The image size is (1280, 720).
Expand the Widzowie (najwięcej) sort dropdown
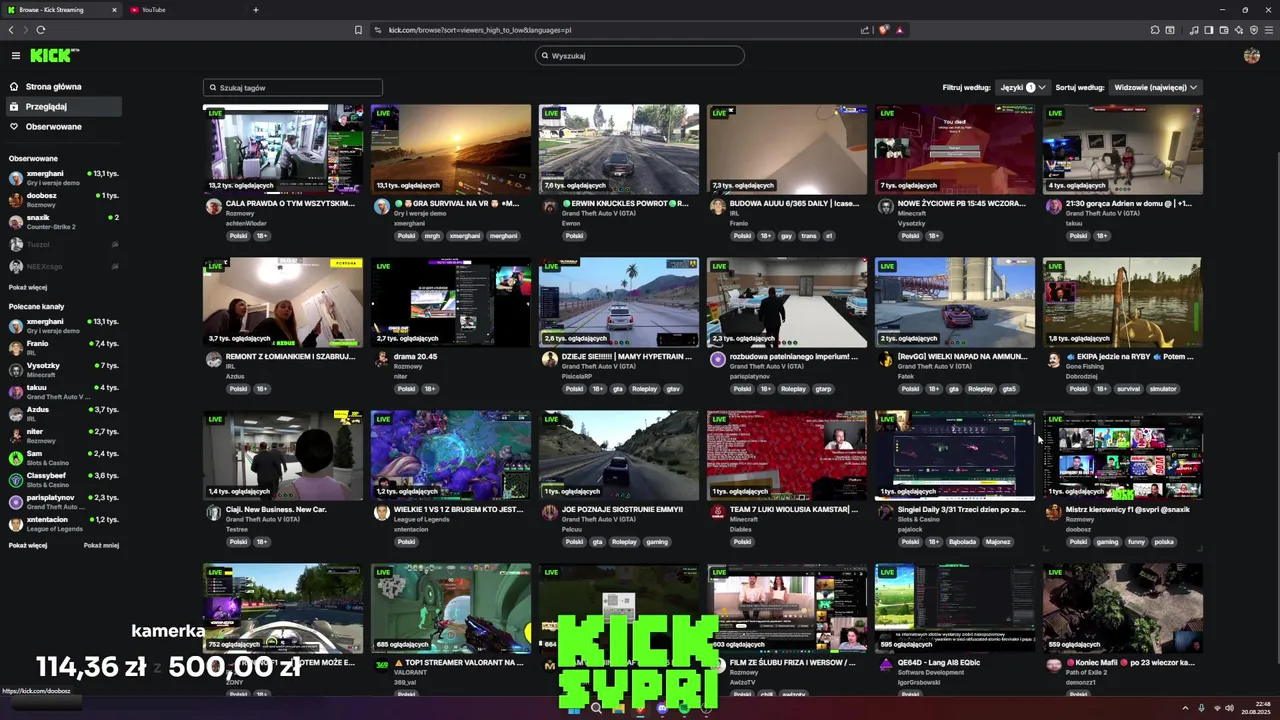coord(1156,88)
